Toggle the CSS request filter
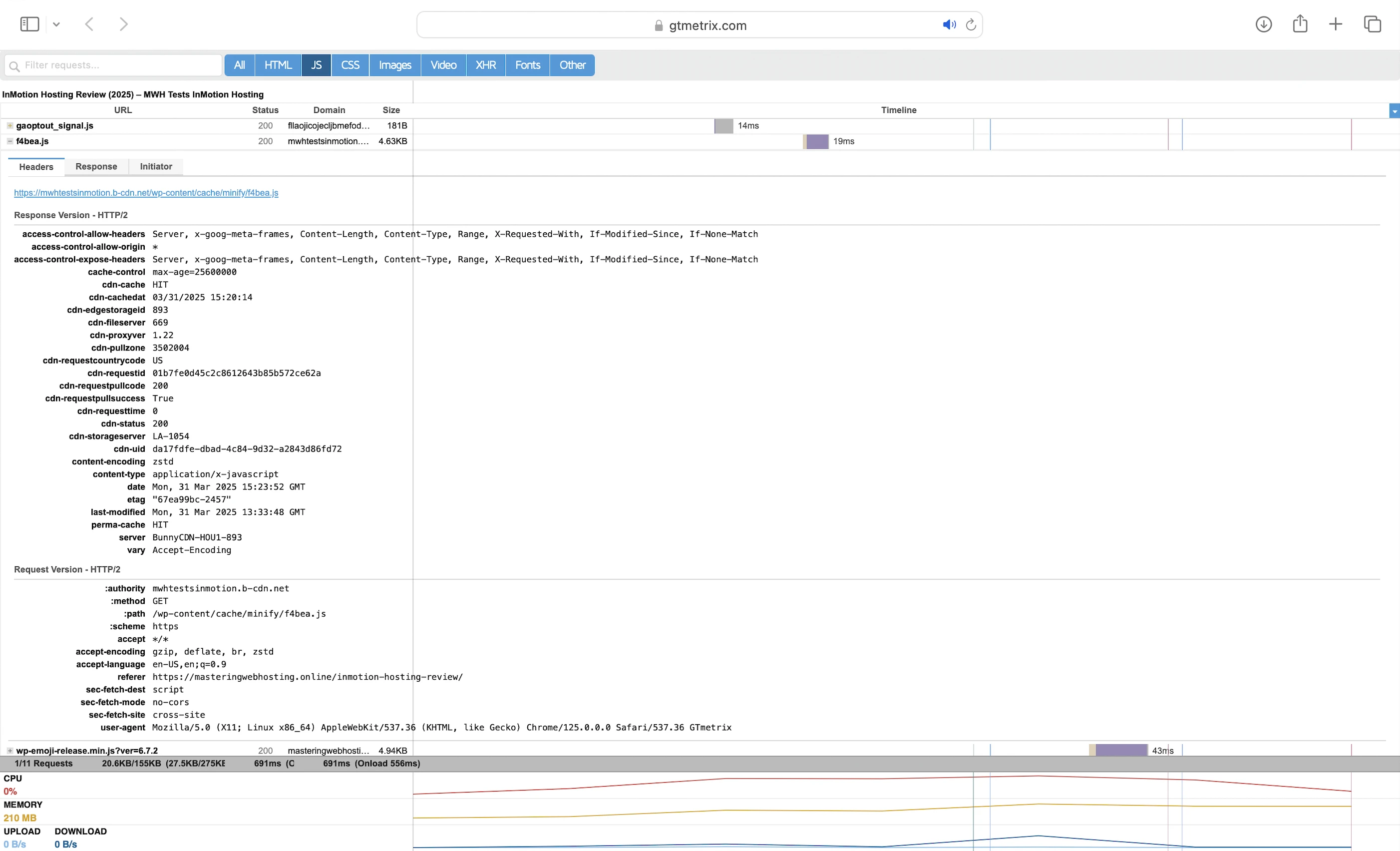 click(350, 65)
